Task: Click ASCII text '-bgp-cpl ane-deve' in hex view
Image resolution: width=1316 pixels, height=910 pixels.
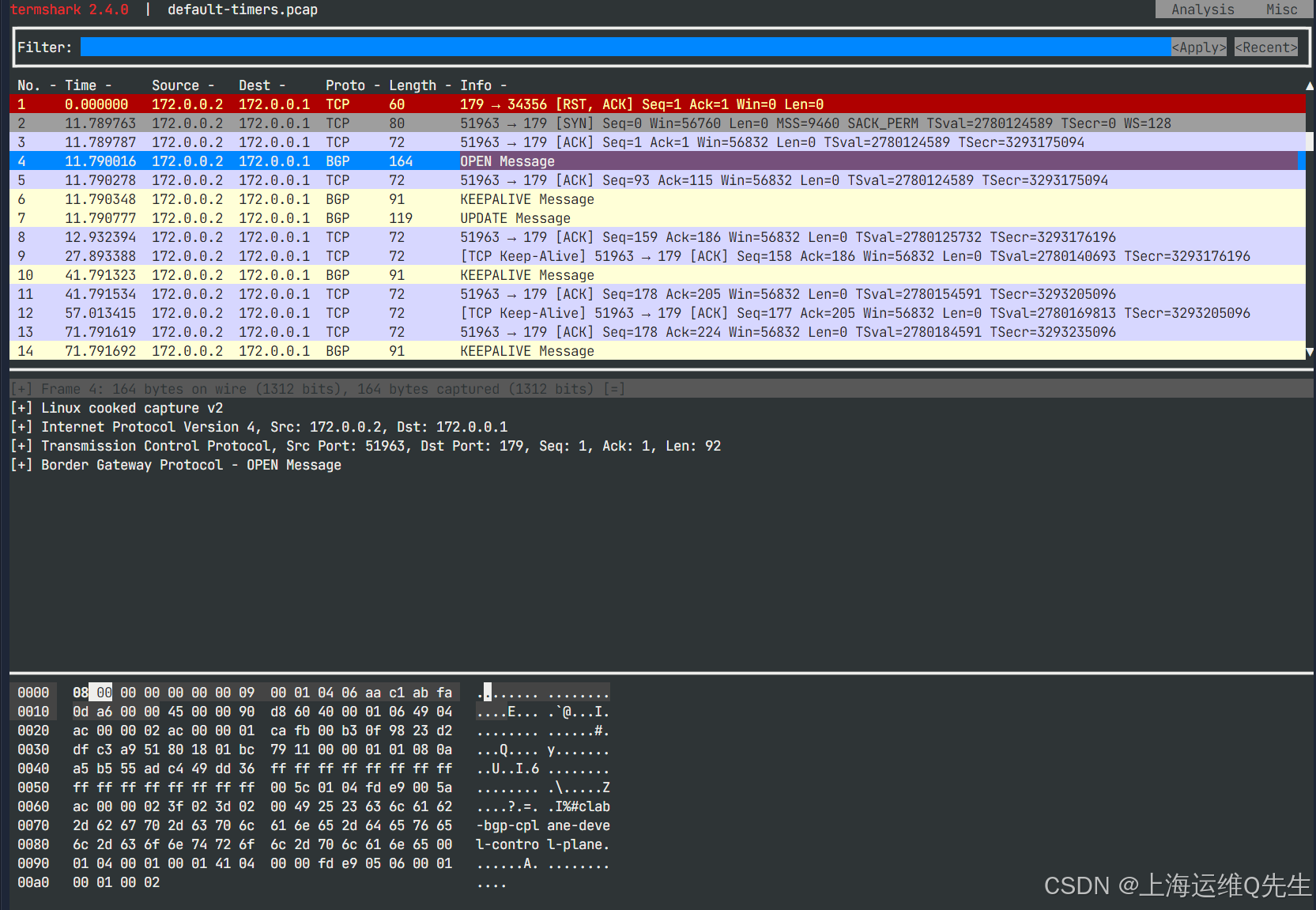Action: 543,825
